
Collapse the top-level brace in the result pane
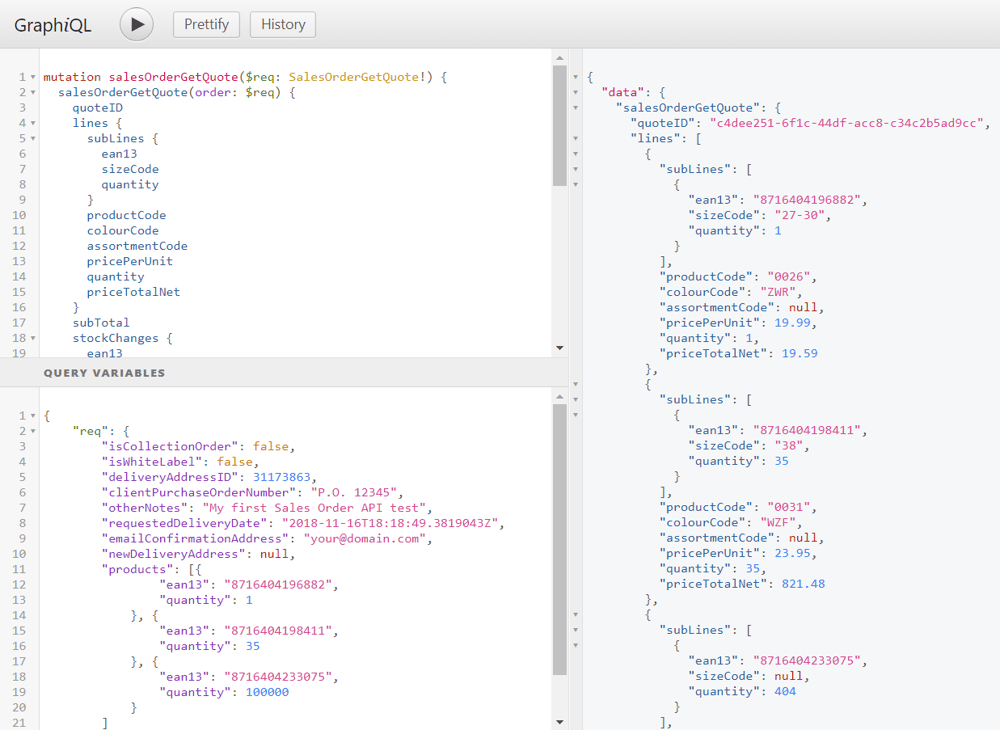coord(575,77)
